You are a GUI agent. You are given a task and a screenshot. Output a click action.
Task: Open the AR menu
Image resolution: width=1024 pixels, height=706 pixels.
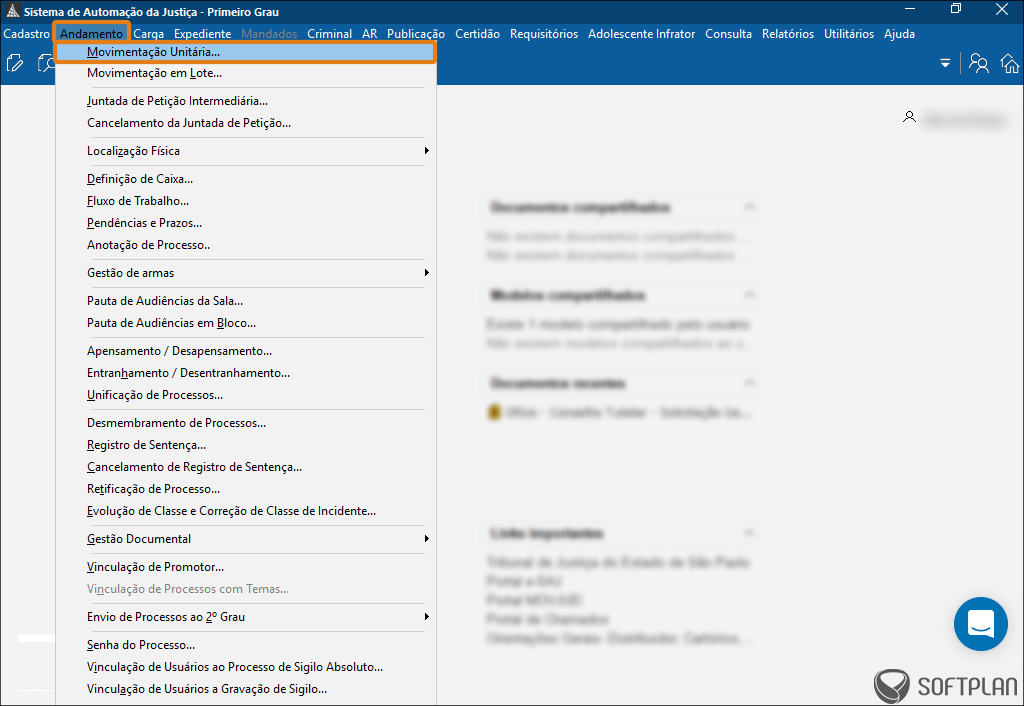(x=370, y=33)
